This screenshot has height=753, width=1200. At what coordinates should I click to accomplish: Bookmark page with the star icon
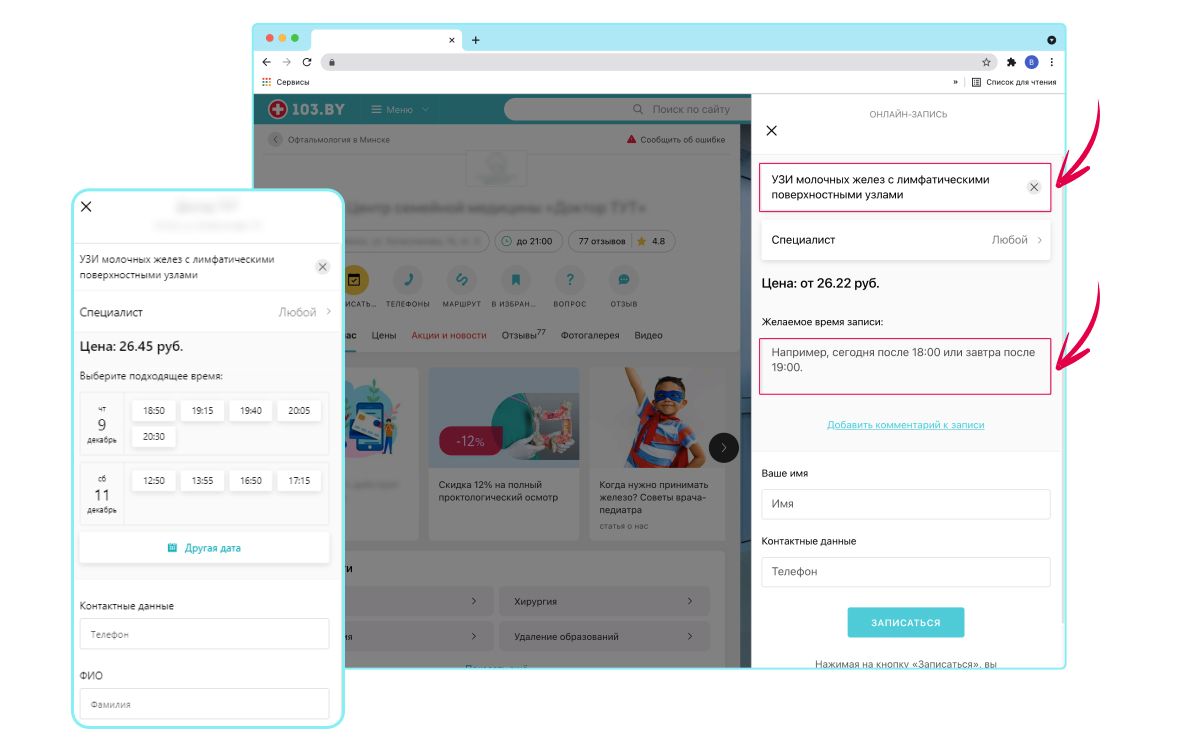pos(986,62)
